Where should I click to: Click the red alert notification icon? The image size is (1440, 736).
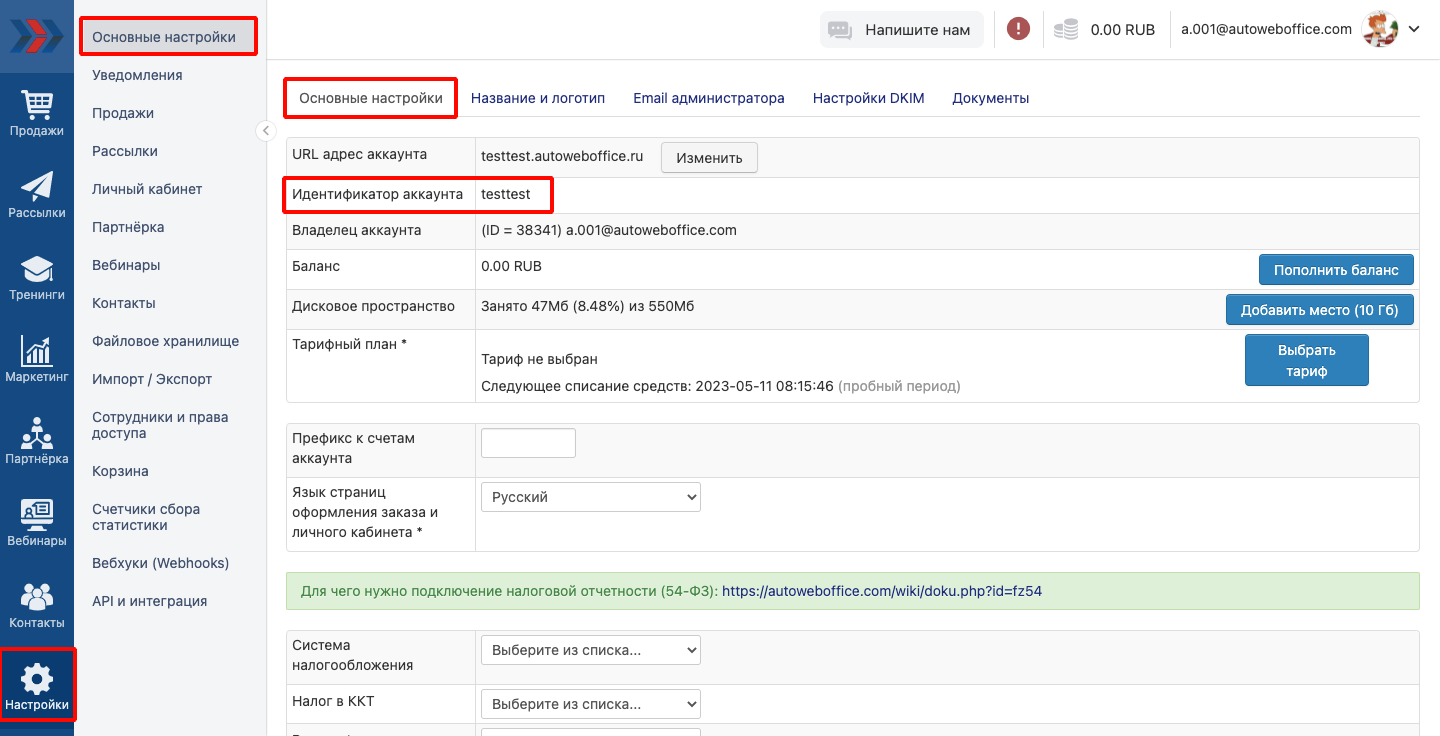point(1018,29)
